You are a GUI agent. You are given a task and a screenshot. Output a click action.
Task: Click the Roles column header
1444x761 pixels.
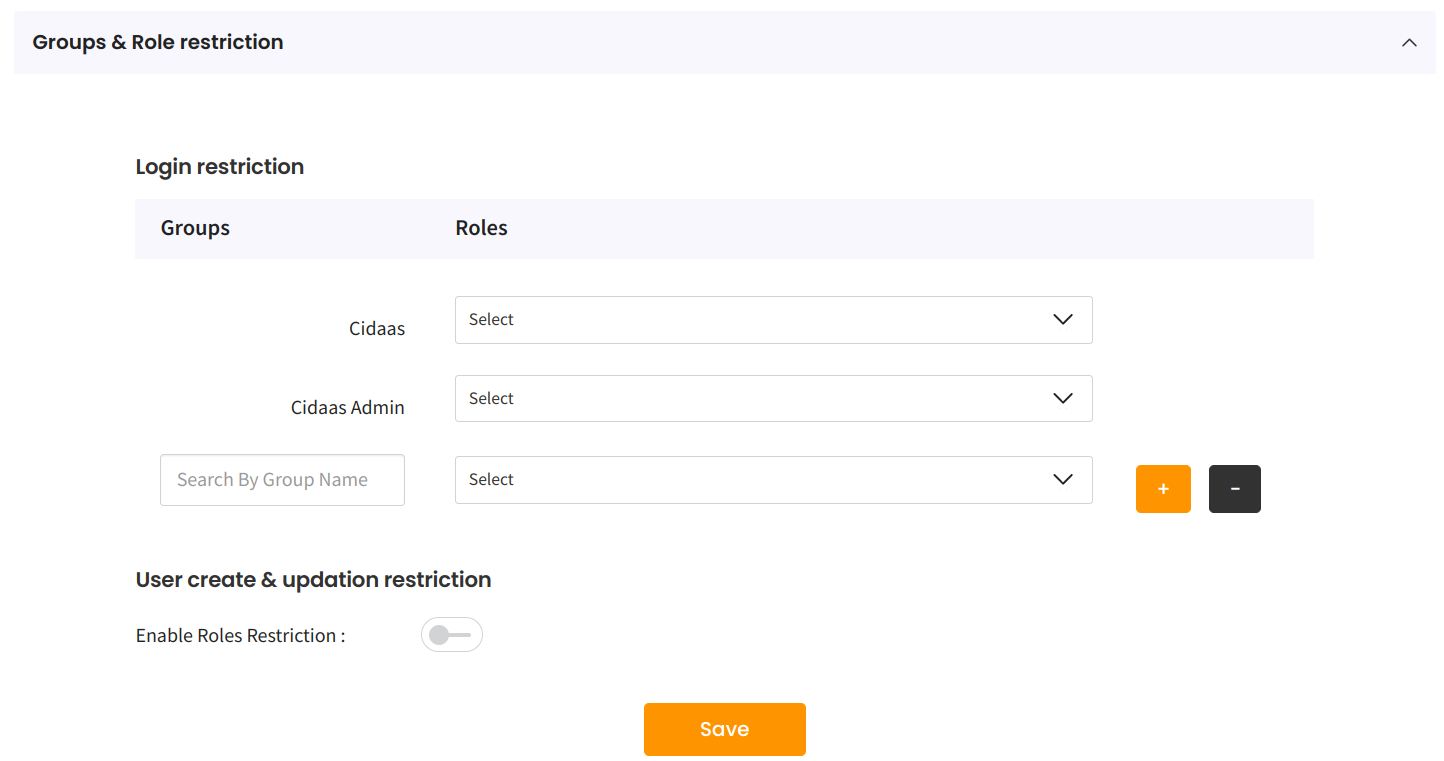481,228
